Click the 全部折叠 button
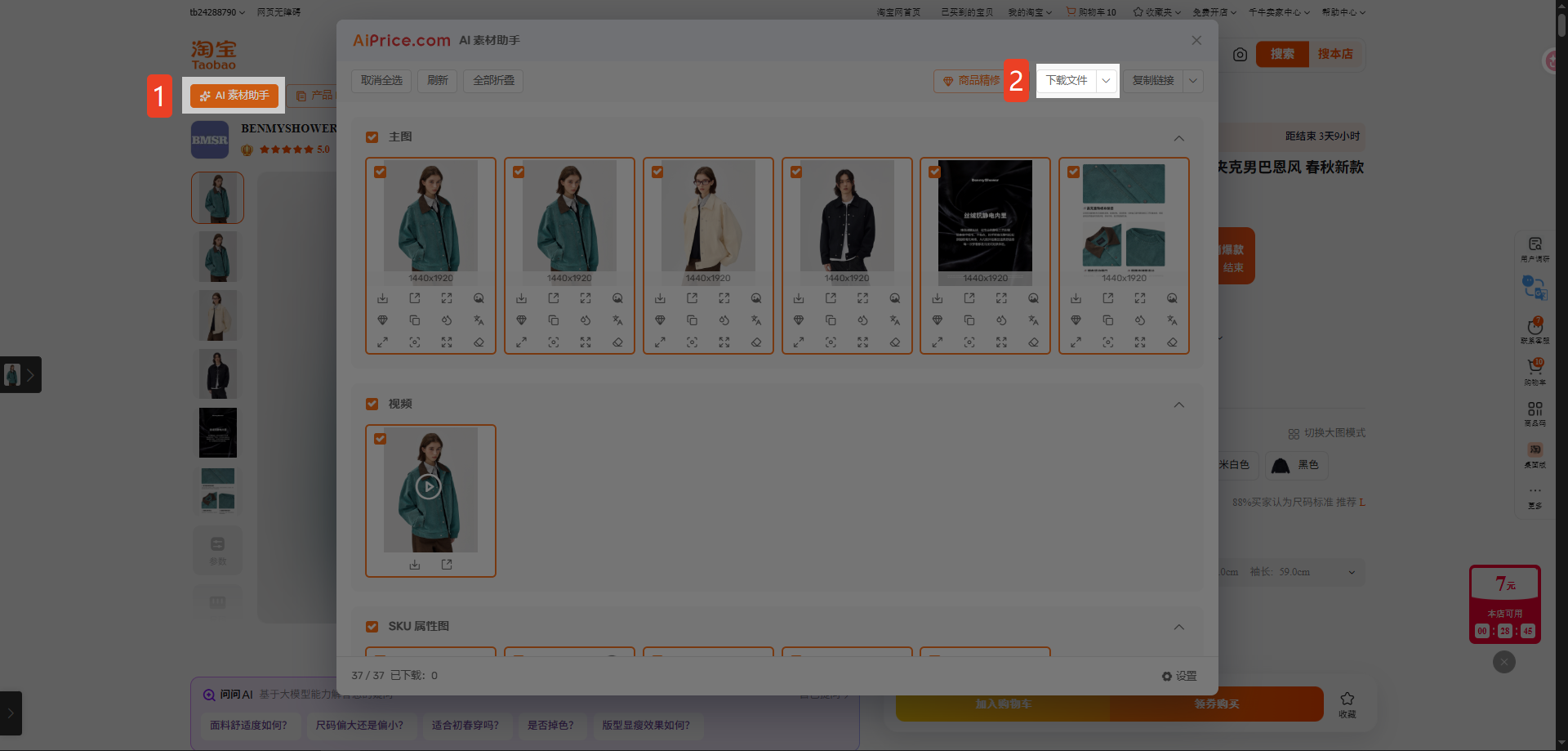This screenshot has width=1568, height=751. [x=493, y=81]
